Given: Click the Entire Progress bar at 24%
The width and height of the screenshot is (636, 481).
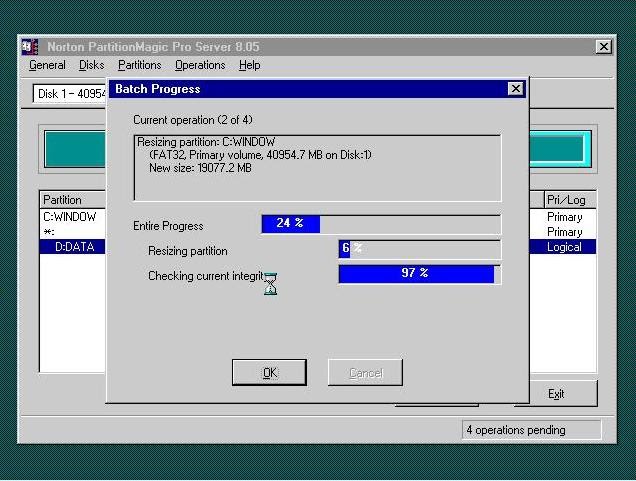Looking at the screenshot, I should point(381,224).
